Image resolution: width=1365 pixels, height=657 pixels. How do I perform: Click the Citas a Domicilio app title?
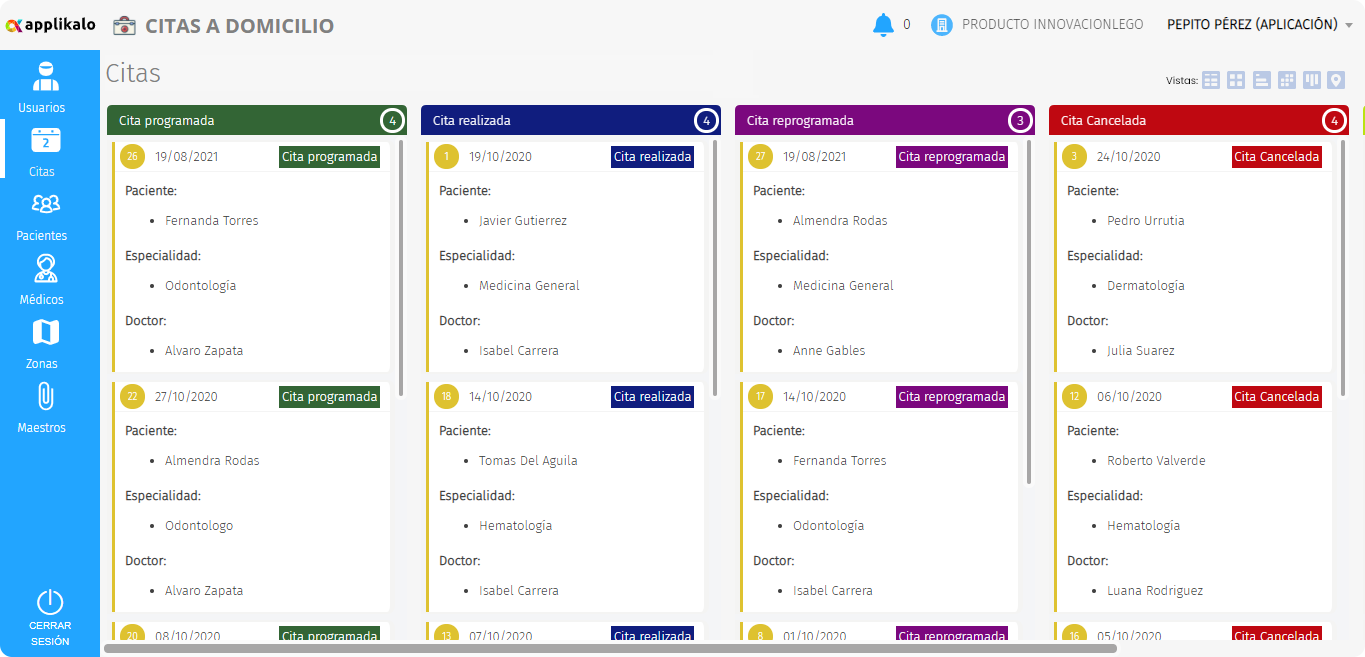point(240,26)
